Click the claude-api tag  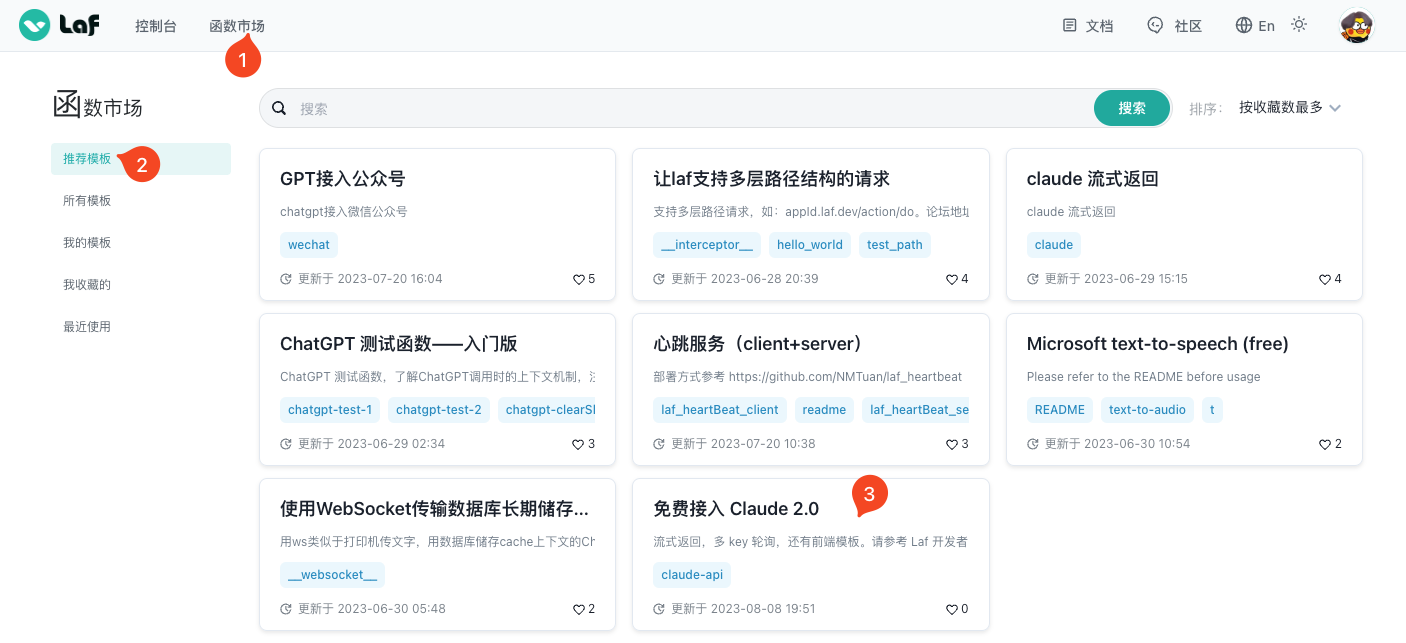tap(692, 575)
